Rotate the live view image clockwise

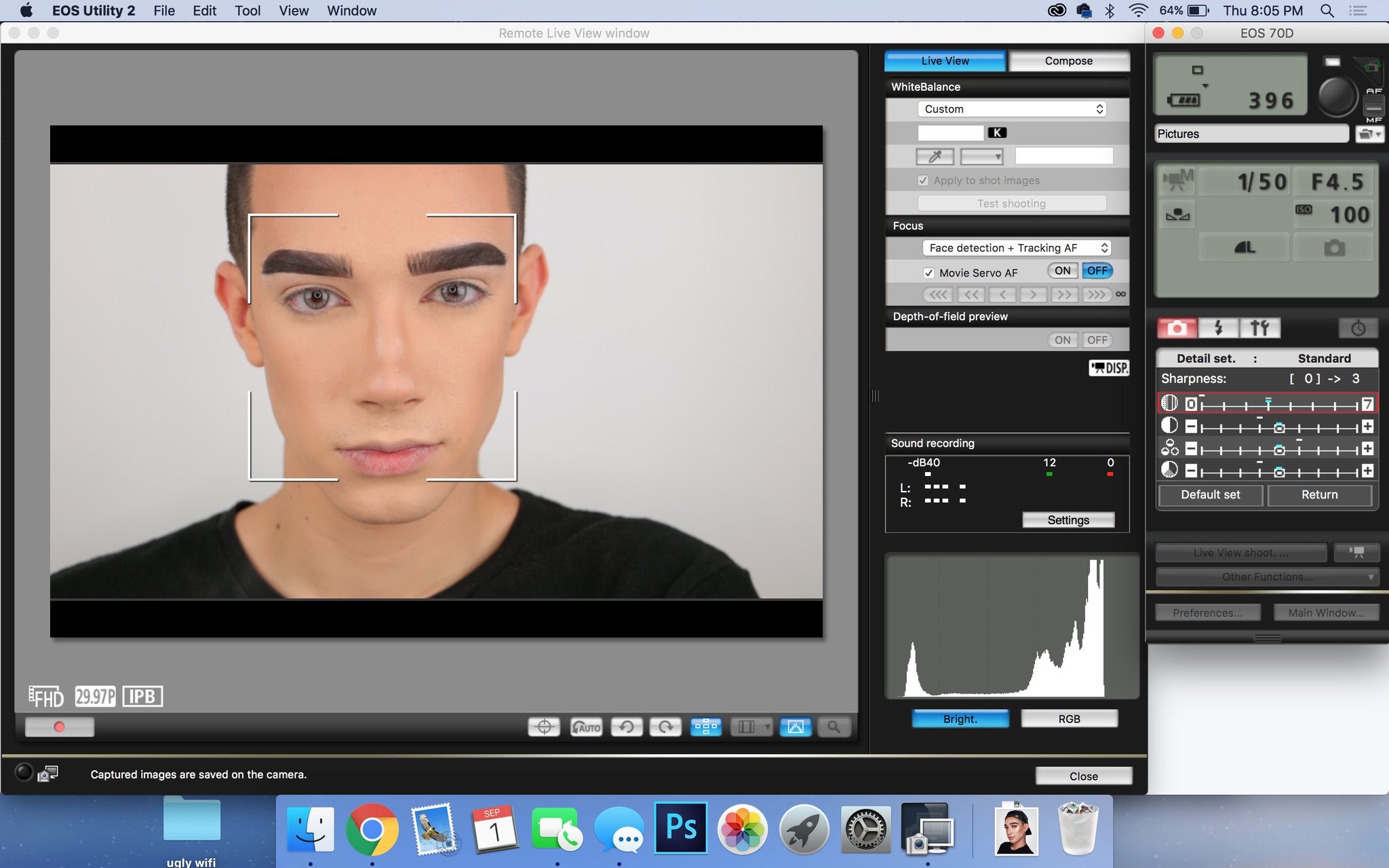(666, 726)
